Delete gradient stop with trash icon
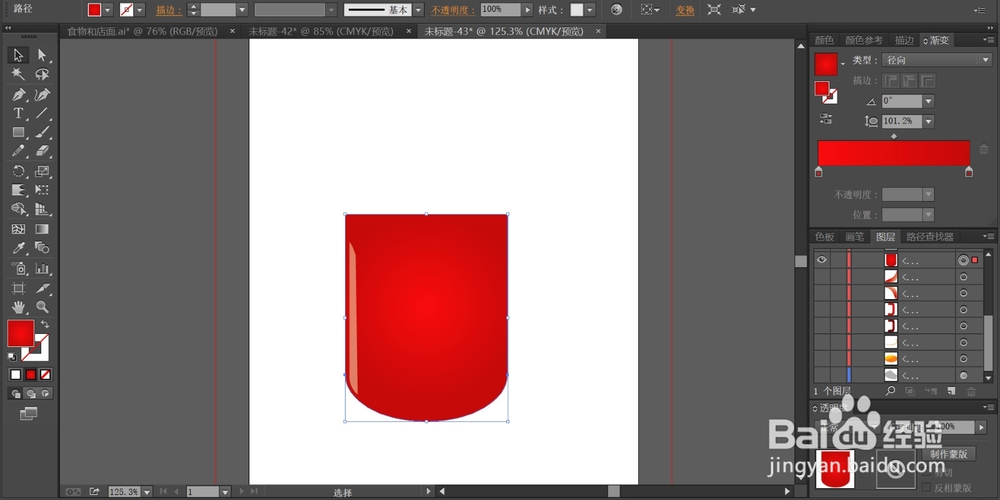The width and height of the screenshot is (1000, 500). 984,149
